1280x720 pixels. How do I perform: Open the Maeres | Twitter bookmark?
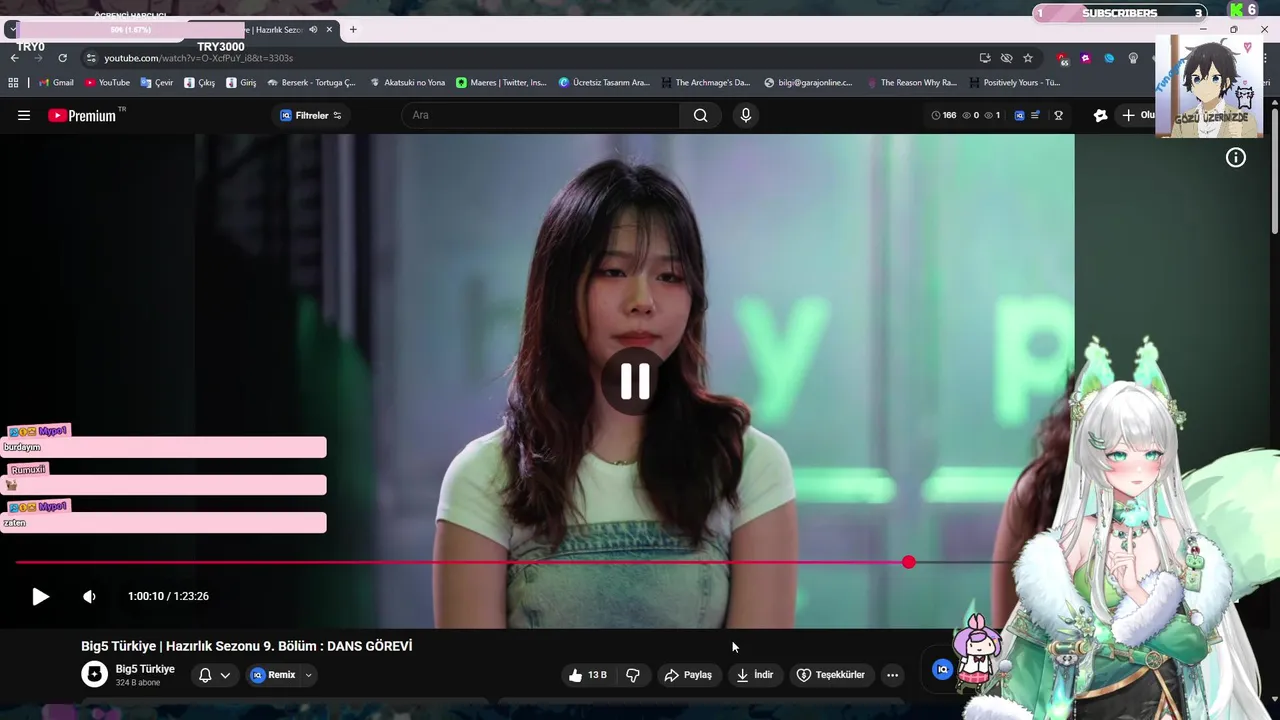[501, 83]
